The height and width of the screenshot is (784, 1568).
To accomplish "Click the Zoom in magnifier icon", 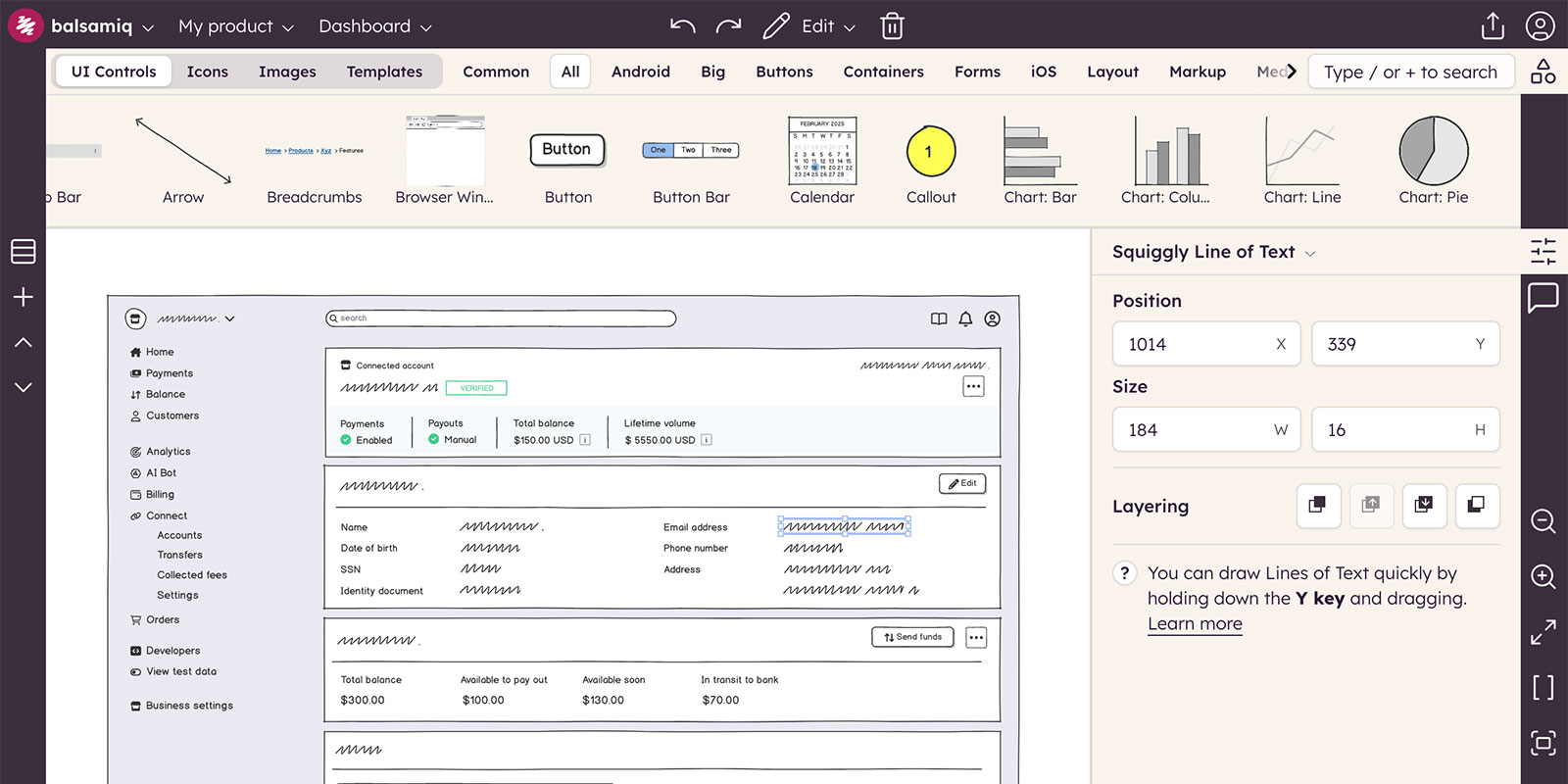I will point(1543,576).
